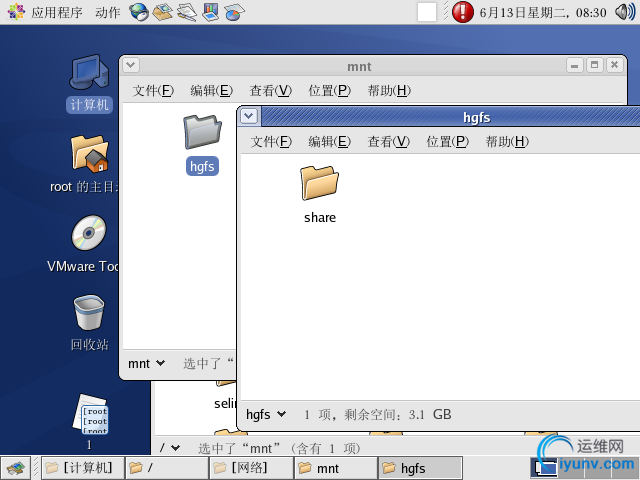Launch the spreadsheet chart panel icon
The width and height of the screenshot is (640, 480).
[234, 12]
